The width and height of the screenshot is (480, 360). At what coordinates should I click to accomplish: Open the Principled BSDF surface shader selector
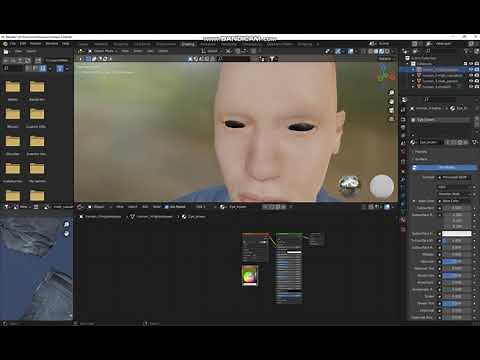pyautogui.click(x=455, y=177)
